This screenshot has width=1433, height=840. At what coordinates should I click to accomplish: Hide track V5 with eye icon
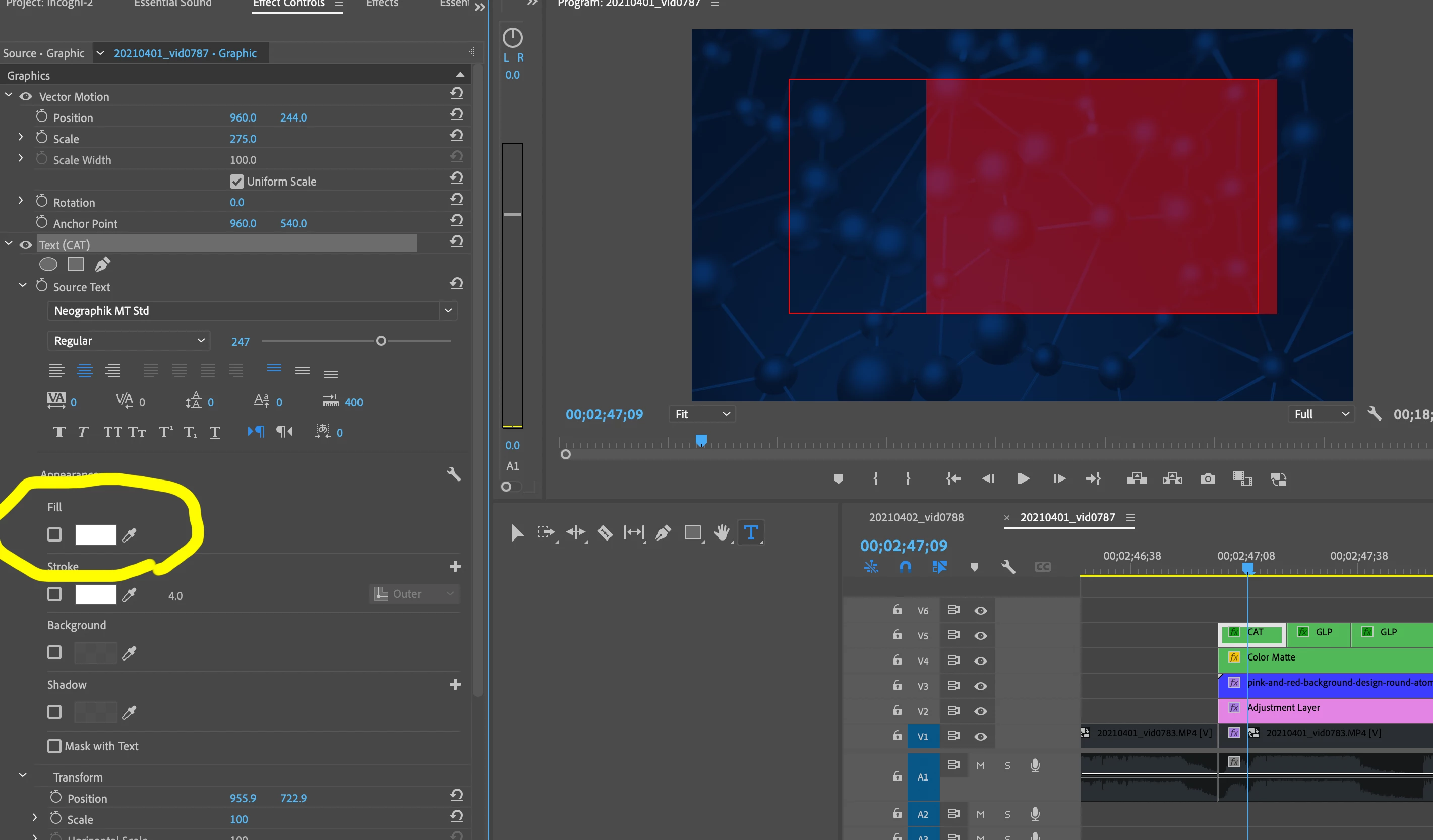(980, 636)
